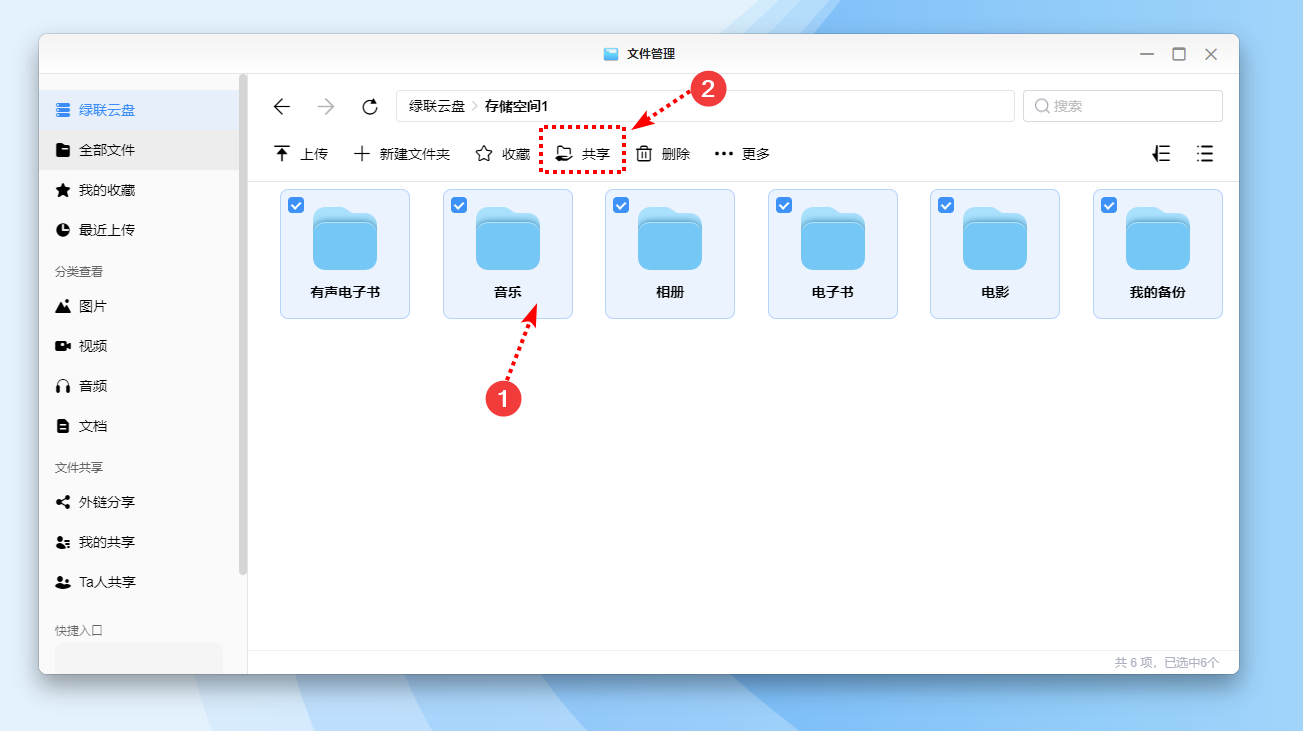Click 绿联云盘 in the breadcrumb path
The height and width of the screenshot is (731, 1303).
[437, 106]
